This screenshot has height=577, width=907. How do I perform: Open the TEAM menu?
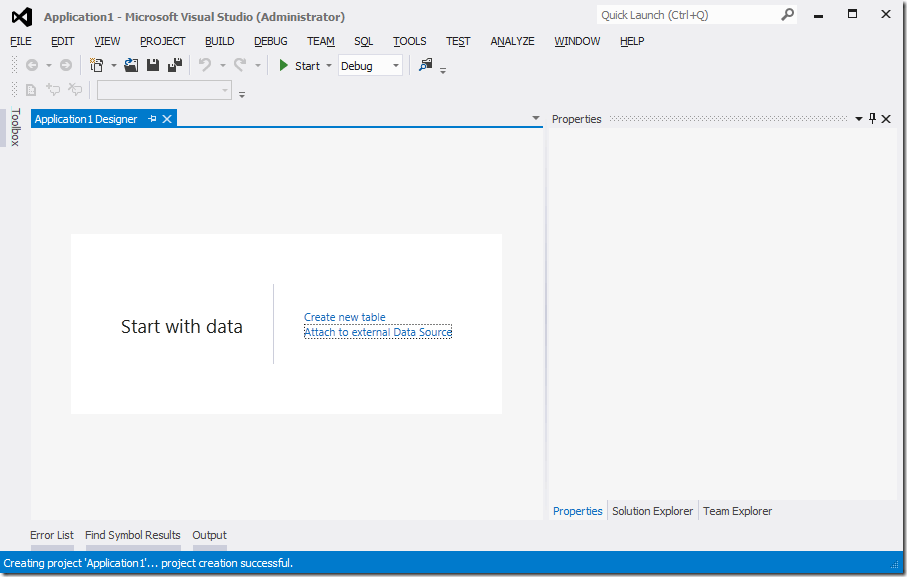click(x=321, y=41)
